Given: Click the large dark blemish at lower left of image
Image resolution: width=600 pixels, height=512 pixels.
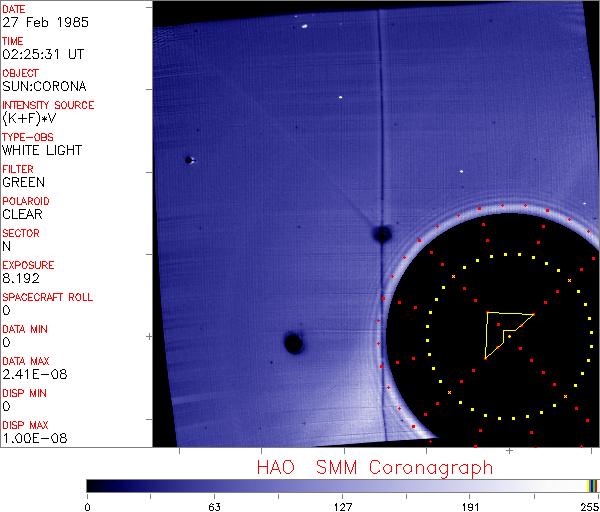Looking at the screenshot, I should click(x=293, y=344).
